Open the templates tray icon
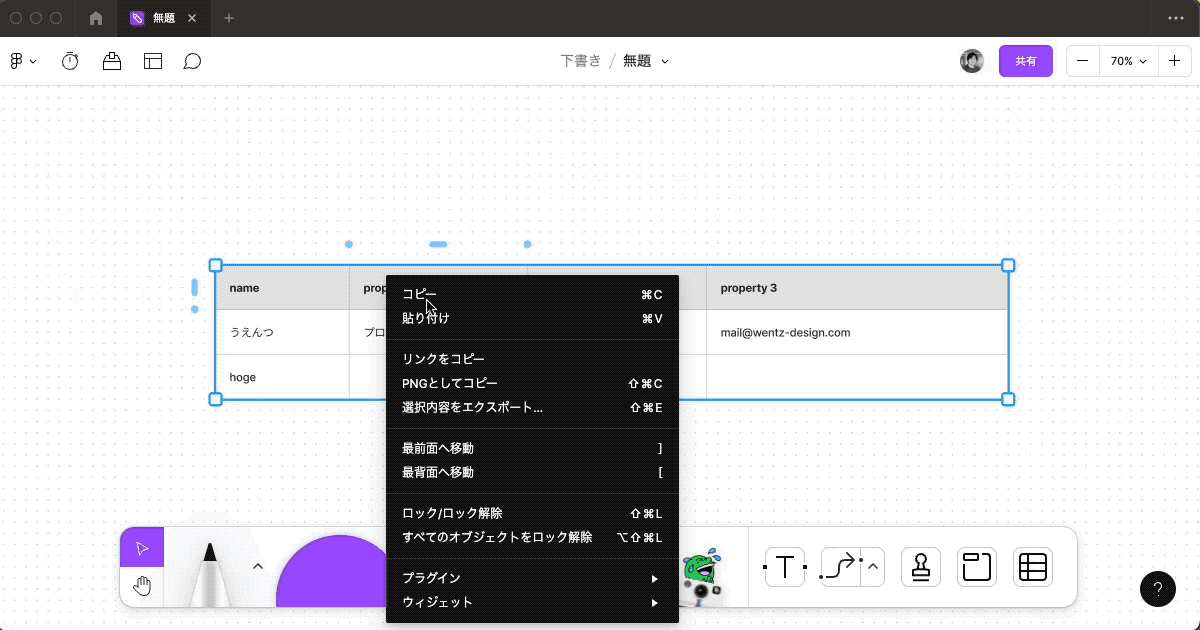This screenshot has height=630, width=1200. pos(153,61)
